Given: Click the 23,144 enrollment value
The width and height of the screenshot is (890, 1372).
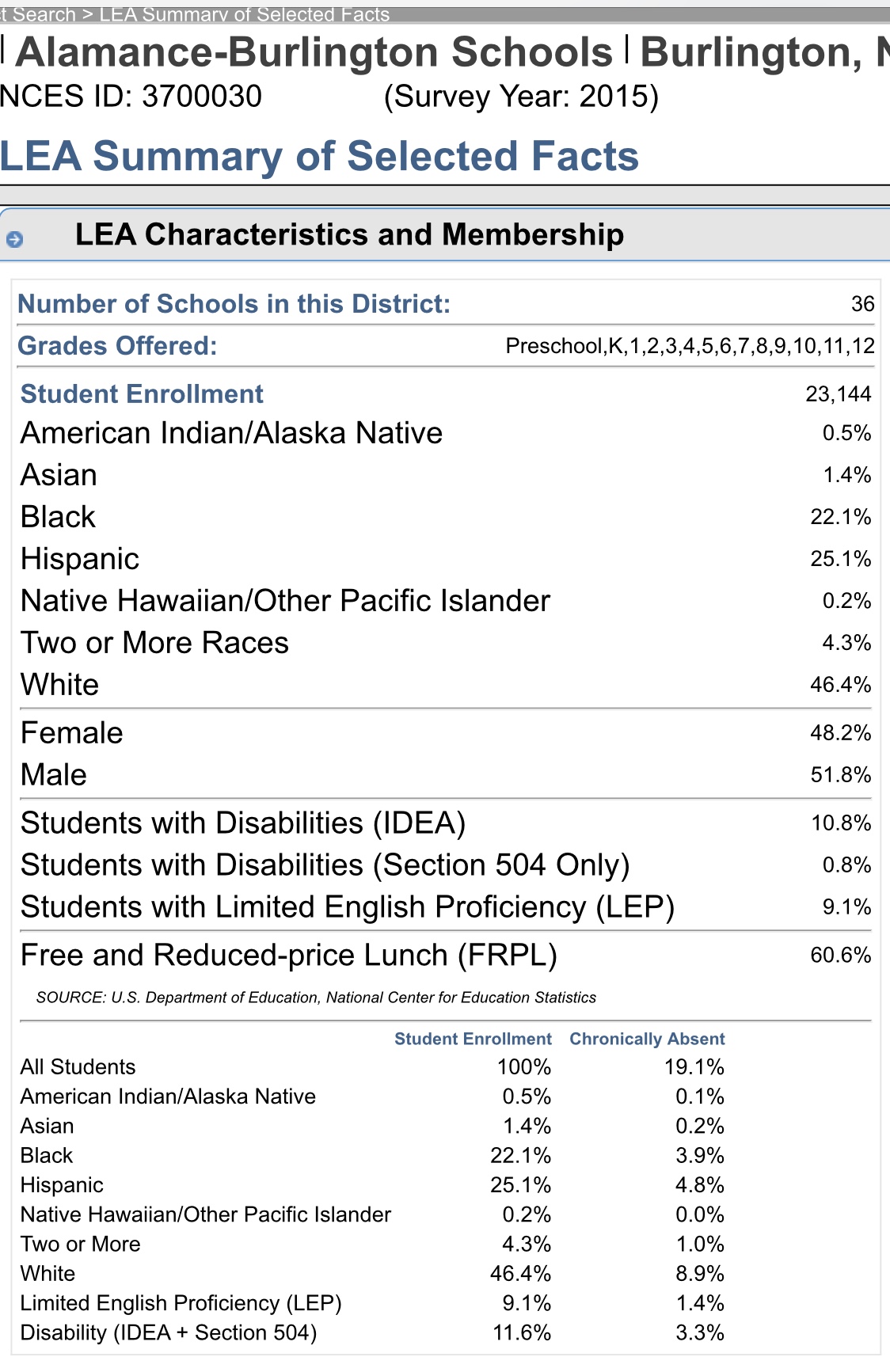Looking at the screenshot, I should click(838, 394).
